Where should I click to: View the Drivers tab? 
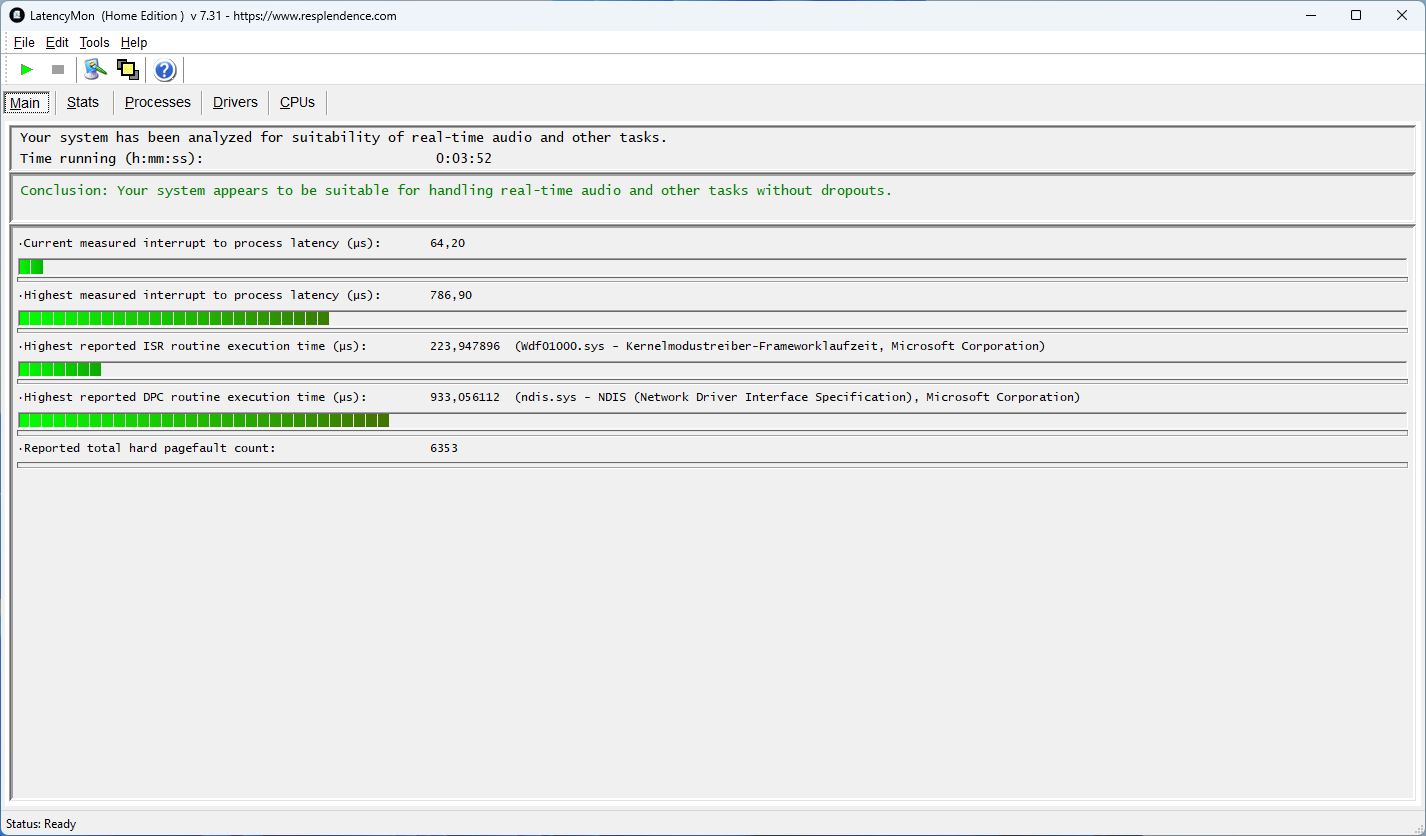235,102
